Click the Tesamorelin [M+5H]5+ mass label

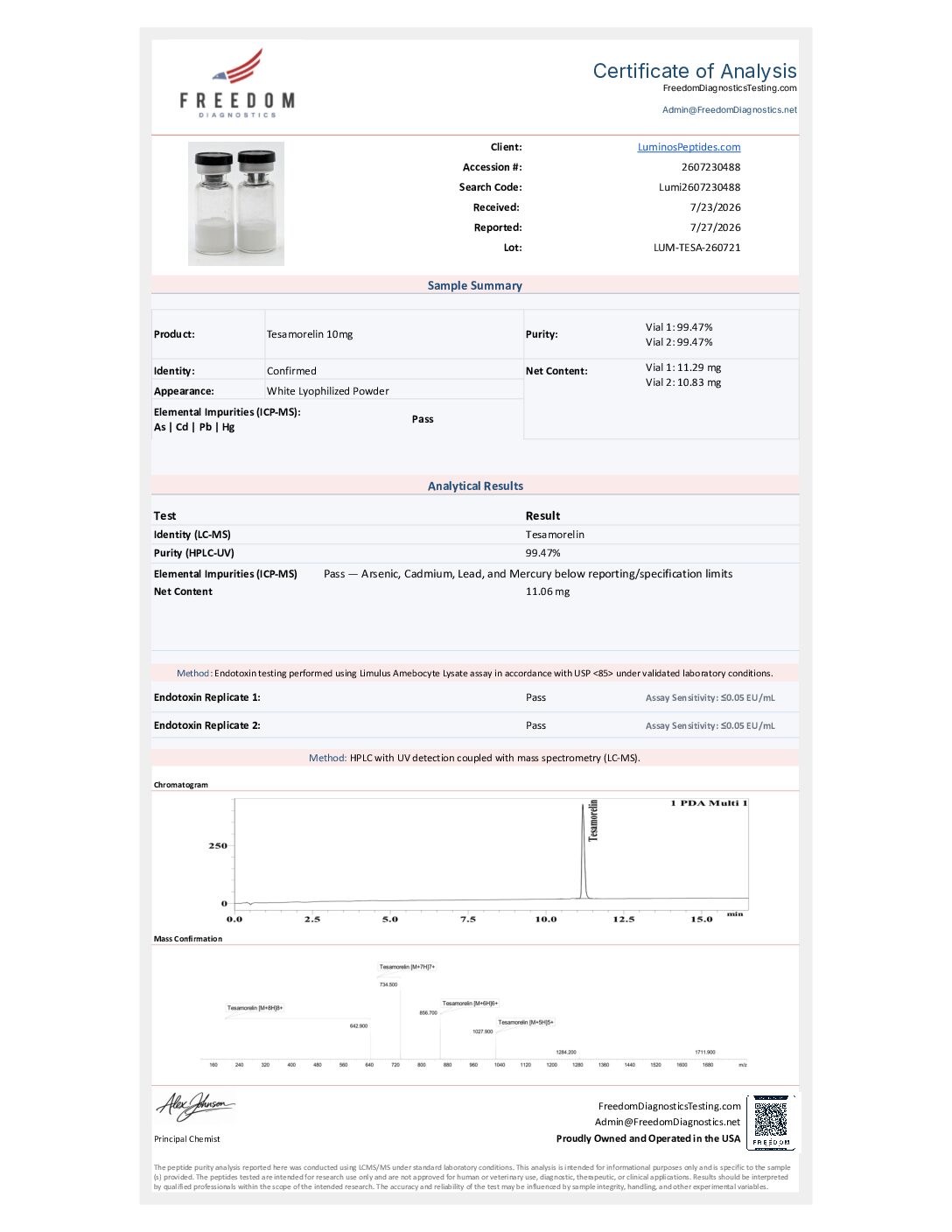pos(526,1022)
